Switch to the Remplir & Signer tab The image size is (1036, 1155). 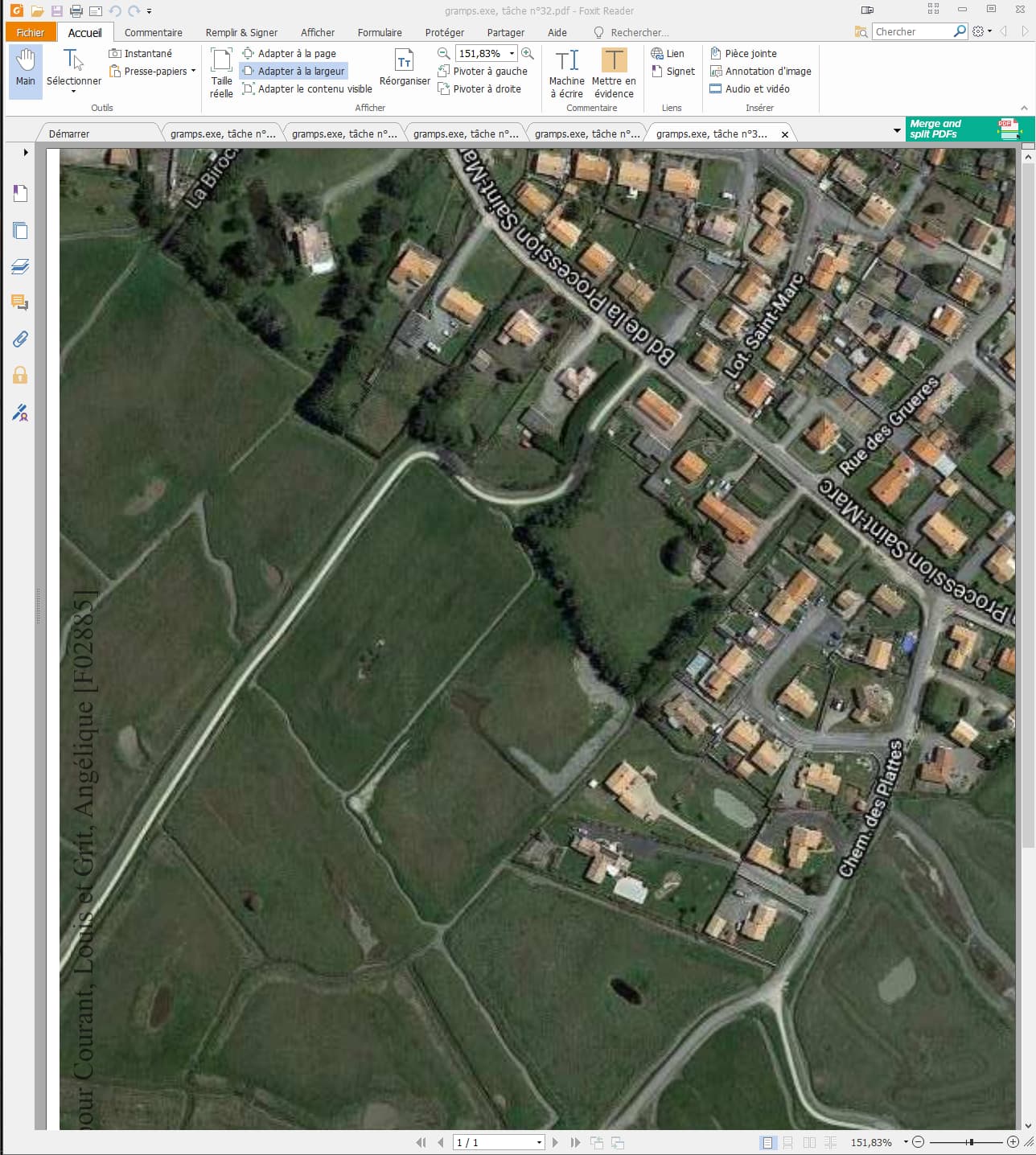241,32
